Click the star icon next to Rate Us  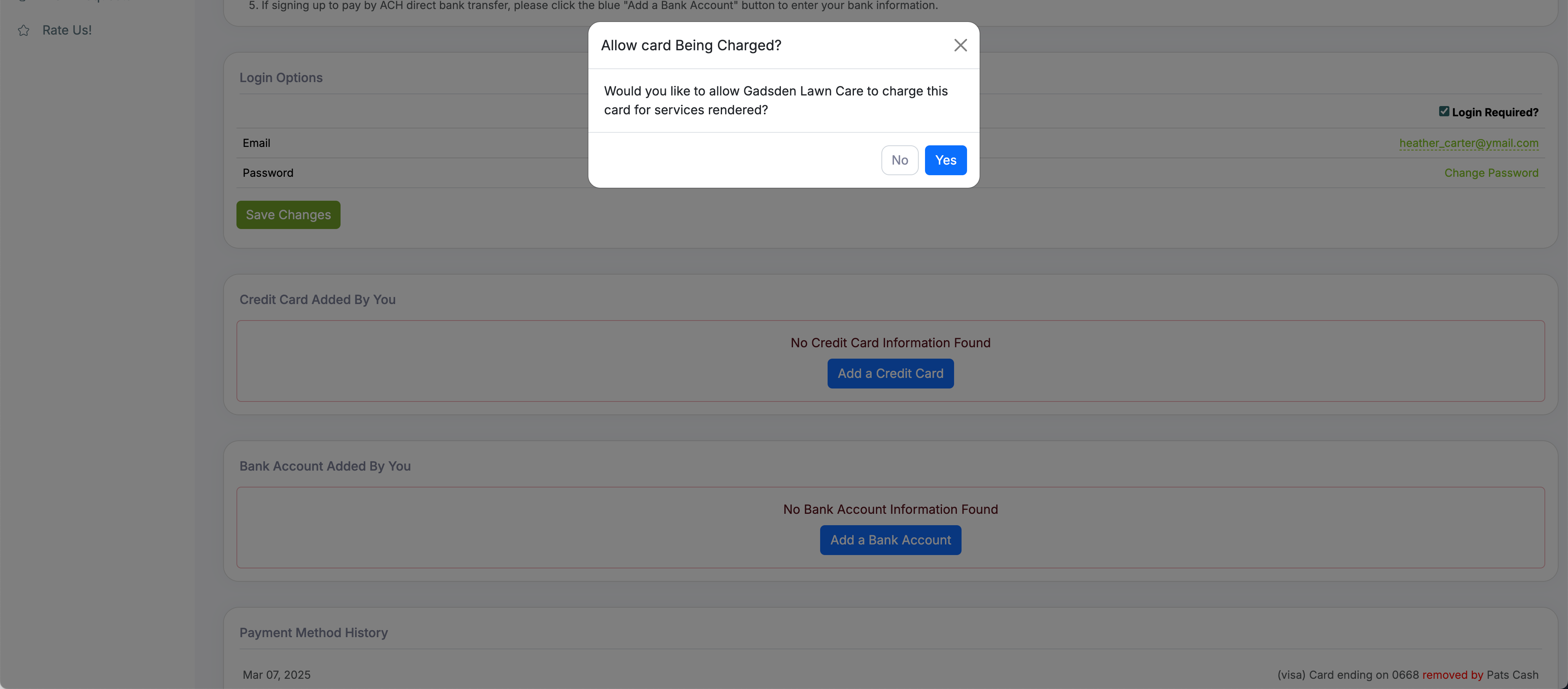point(23,30)
